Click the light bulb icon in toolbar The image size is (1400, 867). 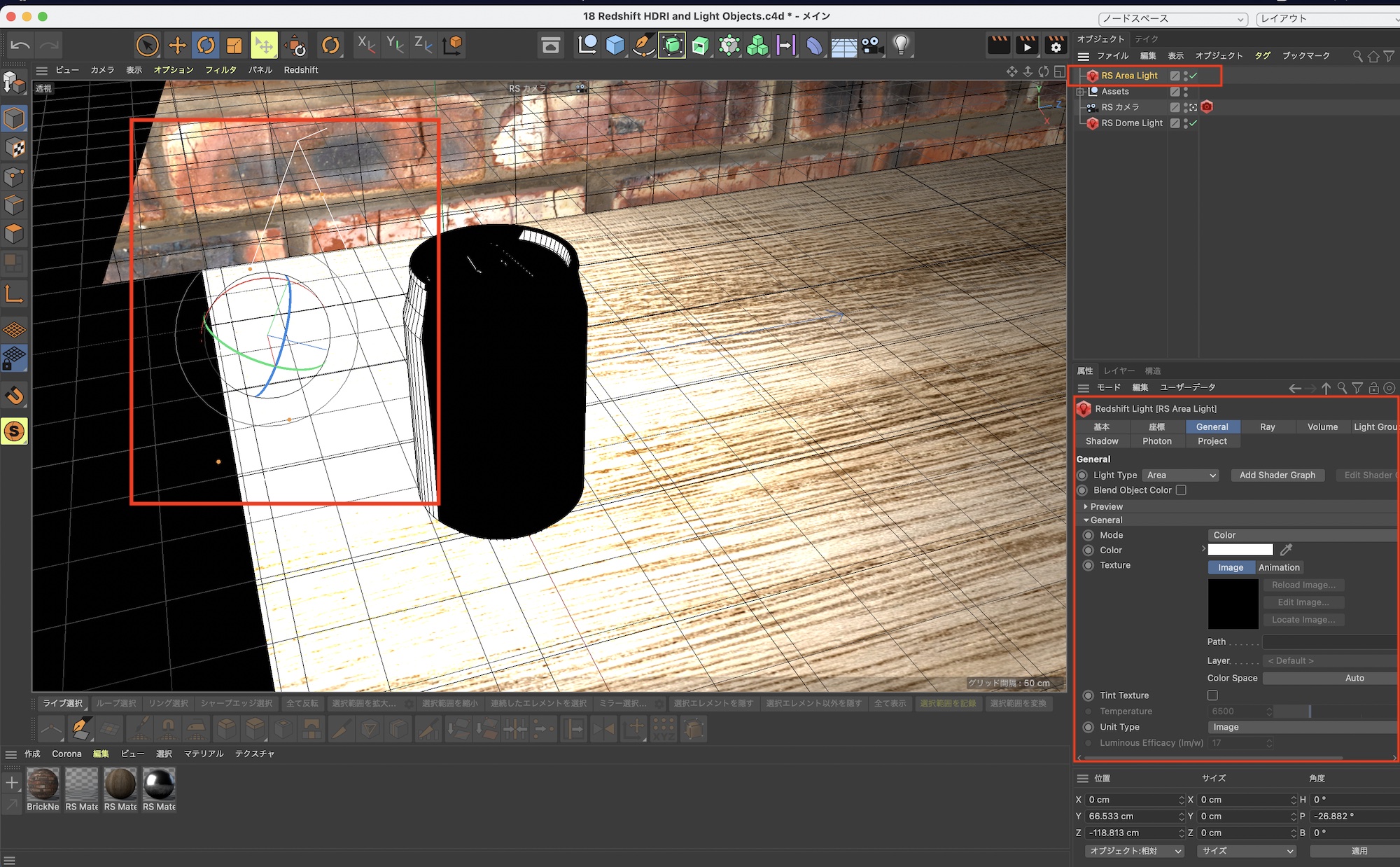click(901, 46)
